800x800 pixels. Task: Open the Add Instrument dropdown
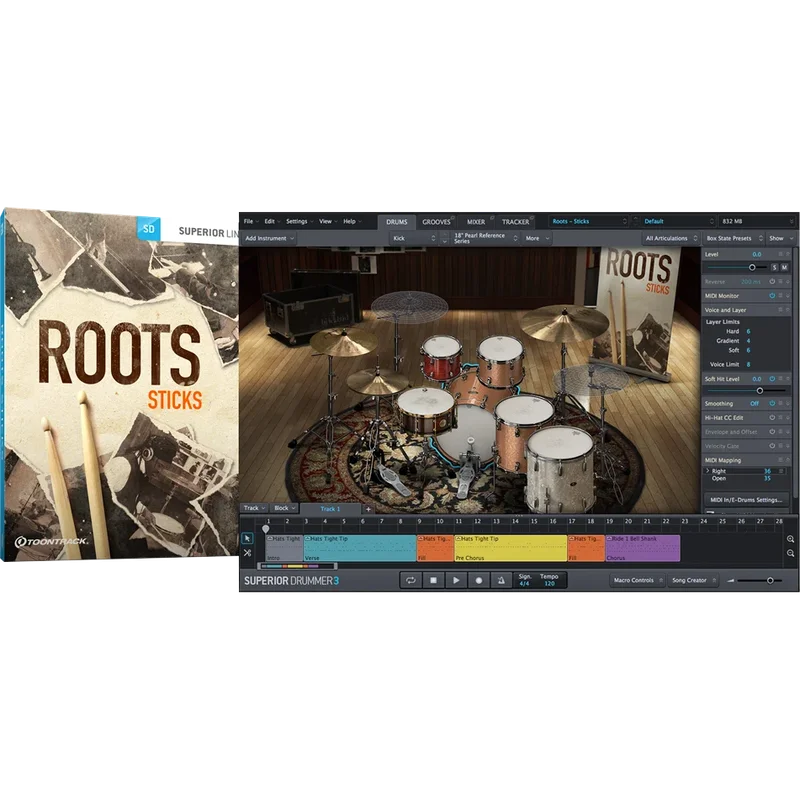(x=269, y=238)
